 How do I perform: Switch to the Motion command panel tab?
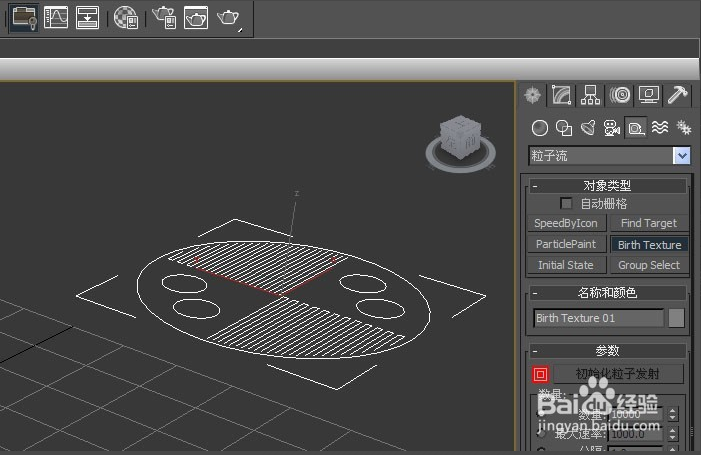coord(620,95)
